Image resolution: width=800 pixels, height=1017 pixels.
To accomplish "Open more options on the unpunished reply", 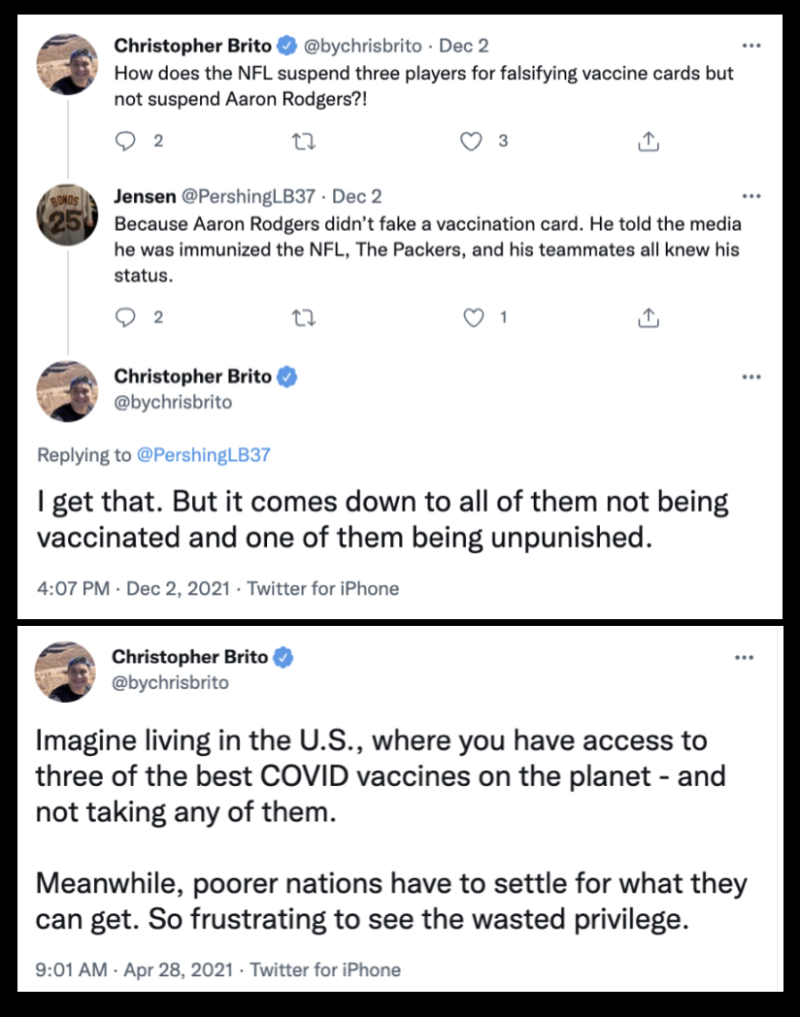I will 752,377.
